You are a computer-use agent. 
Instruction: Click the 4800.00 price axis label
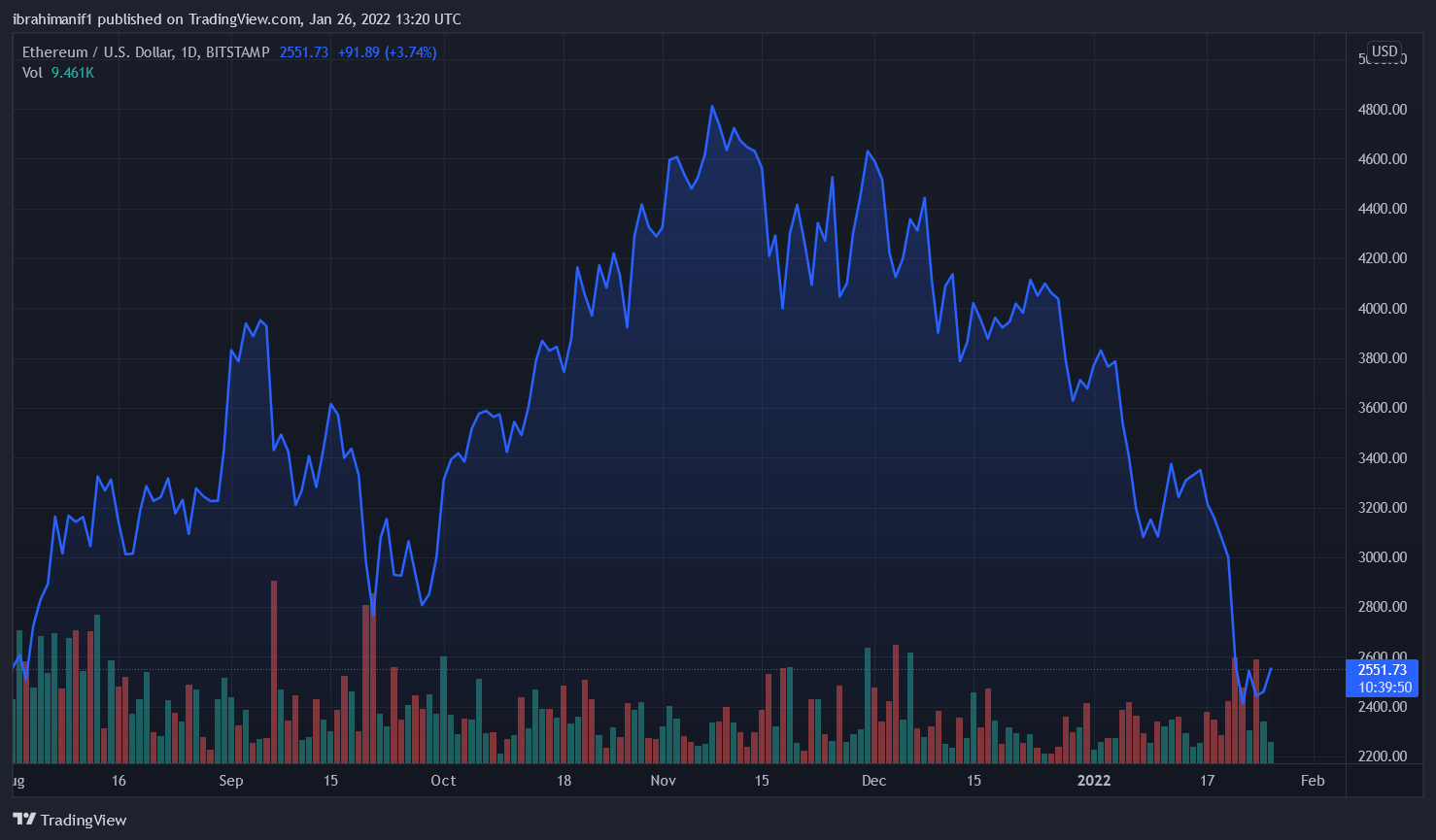(1382, 110)
